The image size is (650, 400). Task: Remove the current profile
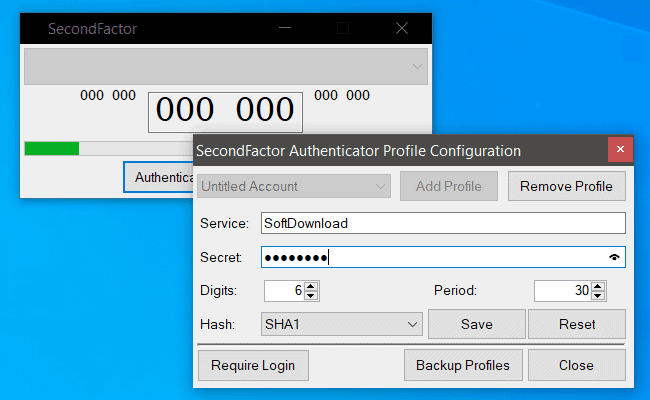566,186
